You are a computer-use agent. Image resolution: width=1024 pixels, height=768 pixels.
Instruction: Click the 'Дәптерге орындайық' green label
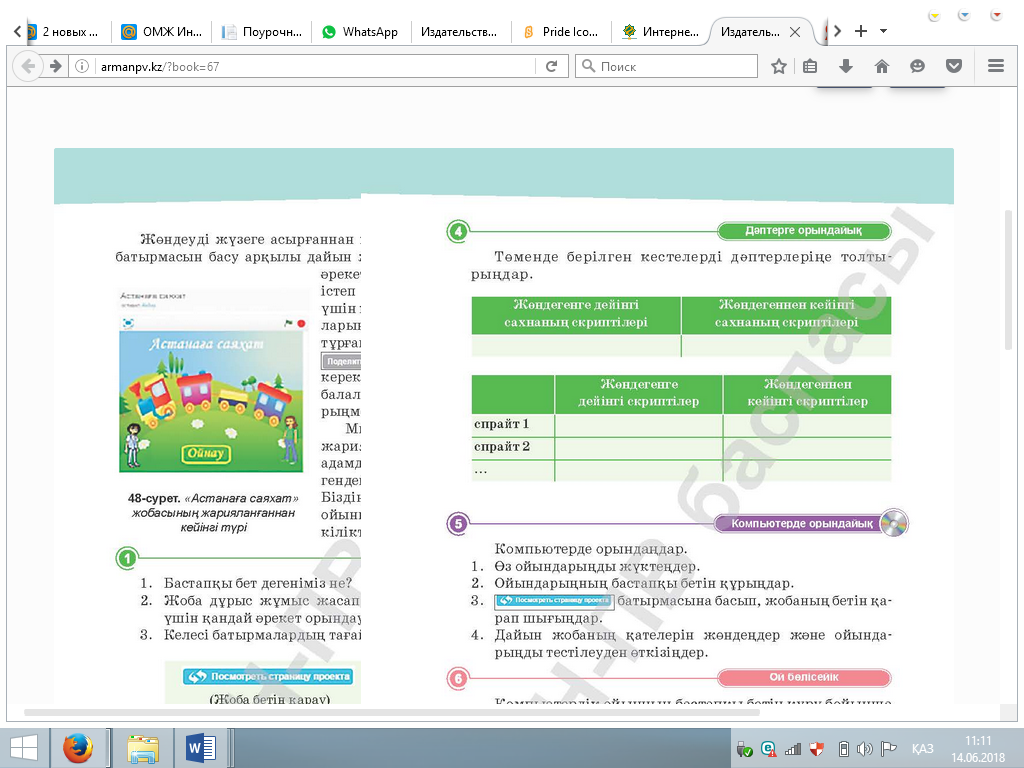pos(803,231)
